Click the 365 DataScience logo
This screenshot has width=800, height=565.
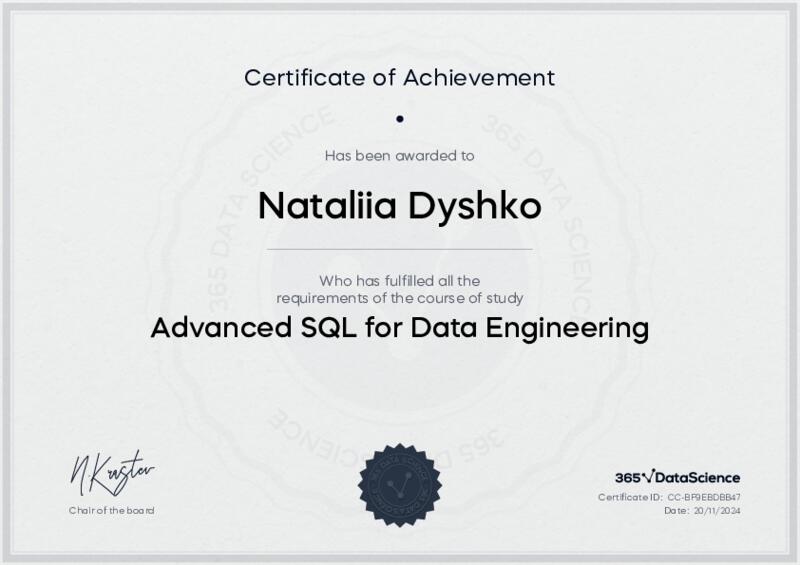point(678,478)
